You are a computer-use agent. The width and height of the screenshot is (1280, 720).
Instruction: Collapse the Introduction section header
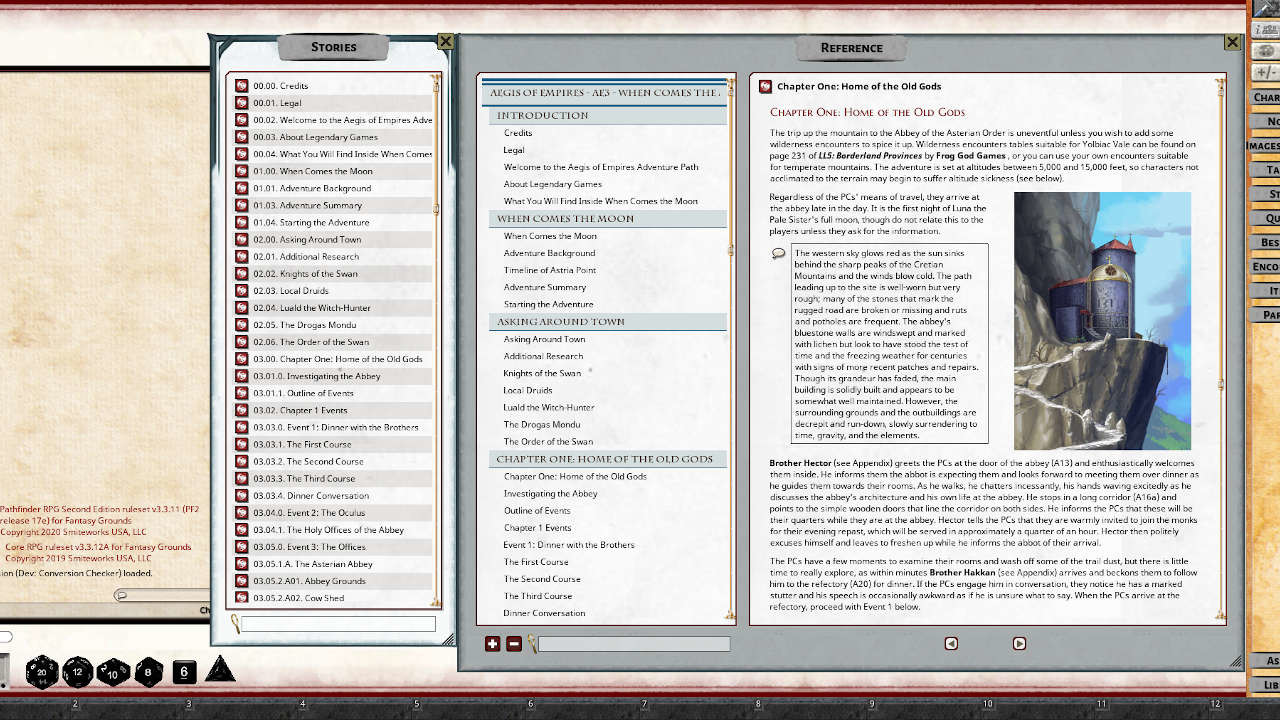pyautogui.click(x=606, y=115)
